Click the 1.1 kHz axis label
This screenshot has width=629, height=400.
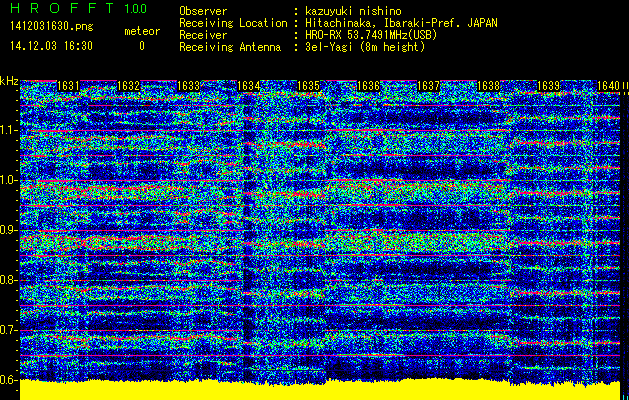pyautogui.click(x=9, y=130)
